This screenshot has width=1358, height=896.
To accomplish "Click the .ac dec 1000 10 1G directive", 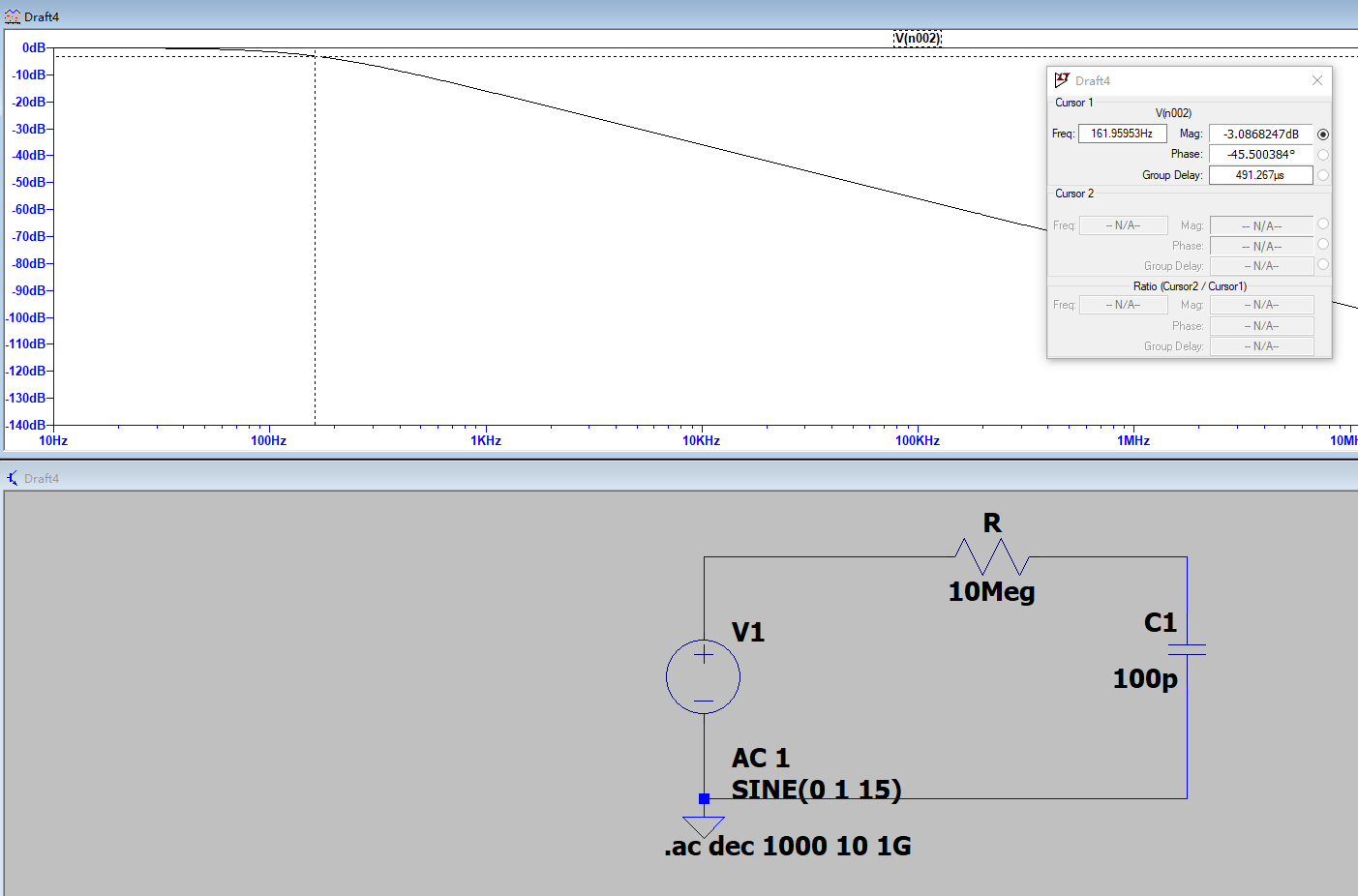I will pyautogui.click(x=788, y=846).
